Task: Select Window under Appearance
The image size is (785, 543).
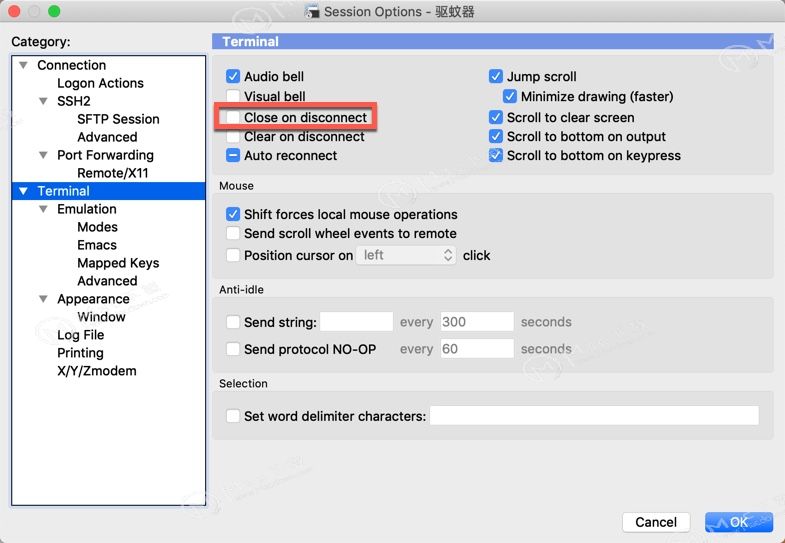Action: pyautogui.click(x=101, y=317)
